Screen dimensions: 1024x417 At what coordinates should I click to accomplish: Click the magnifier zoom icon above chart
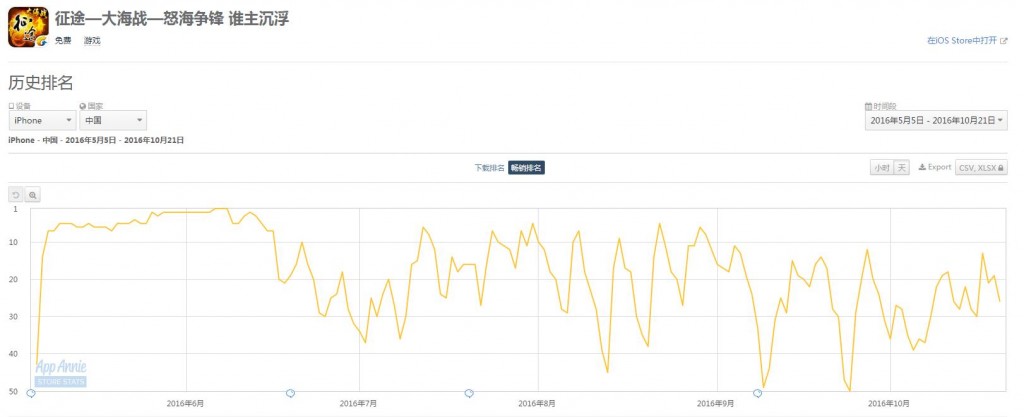33,194
